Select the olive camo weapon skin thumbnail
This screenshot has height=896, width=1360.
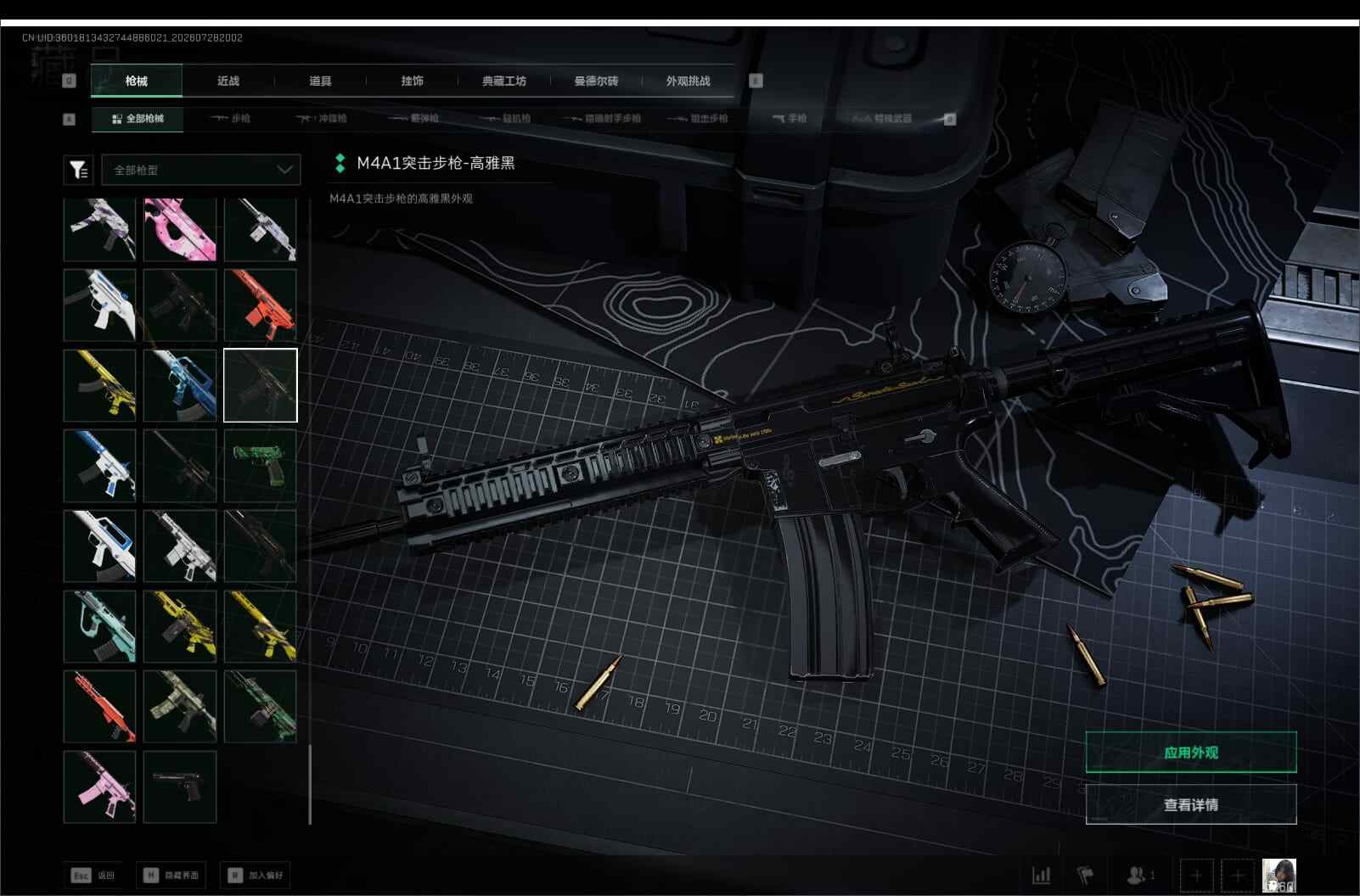180,706
